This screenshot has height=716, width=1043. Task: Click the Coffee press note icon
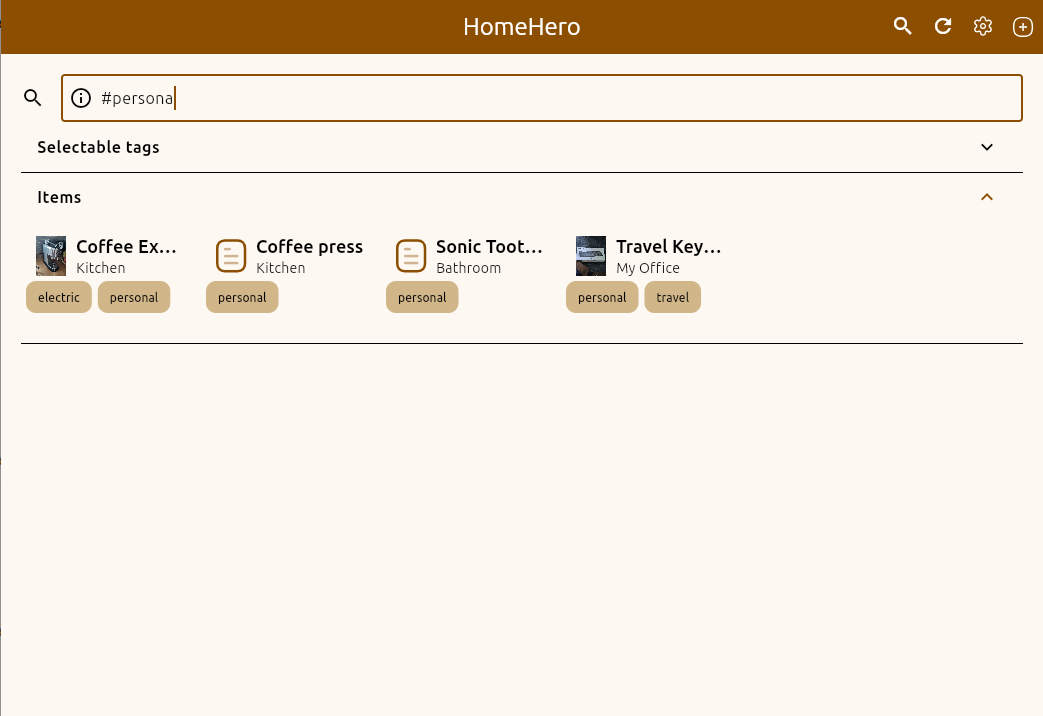231,255
